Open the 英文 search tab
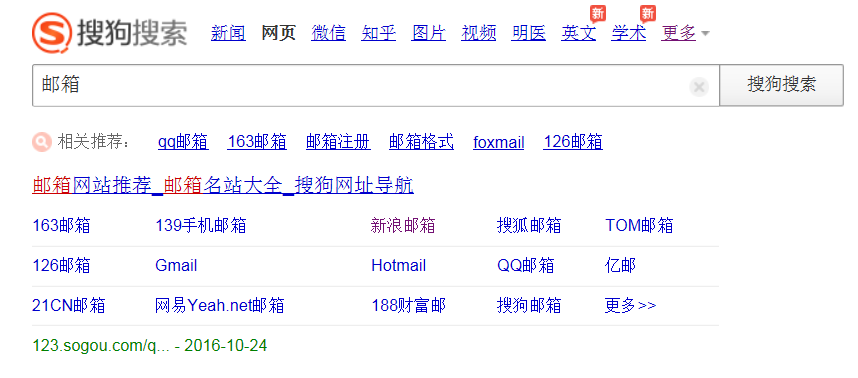Screen dimensions: 858x378 [x=578, y=33]
